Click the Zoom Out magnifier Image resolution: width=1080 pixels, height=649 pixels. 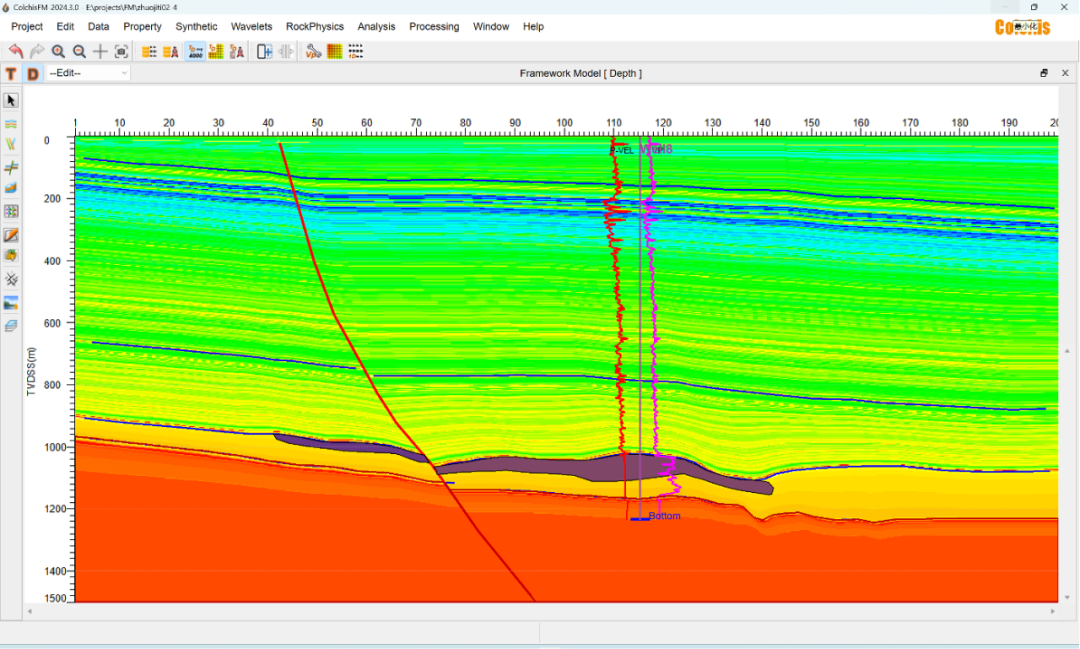coord(79,51)
